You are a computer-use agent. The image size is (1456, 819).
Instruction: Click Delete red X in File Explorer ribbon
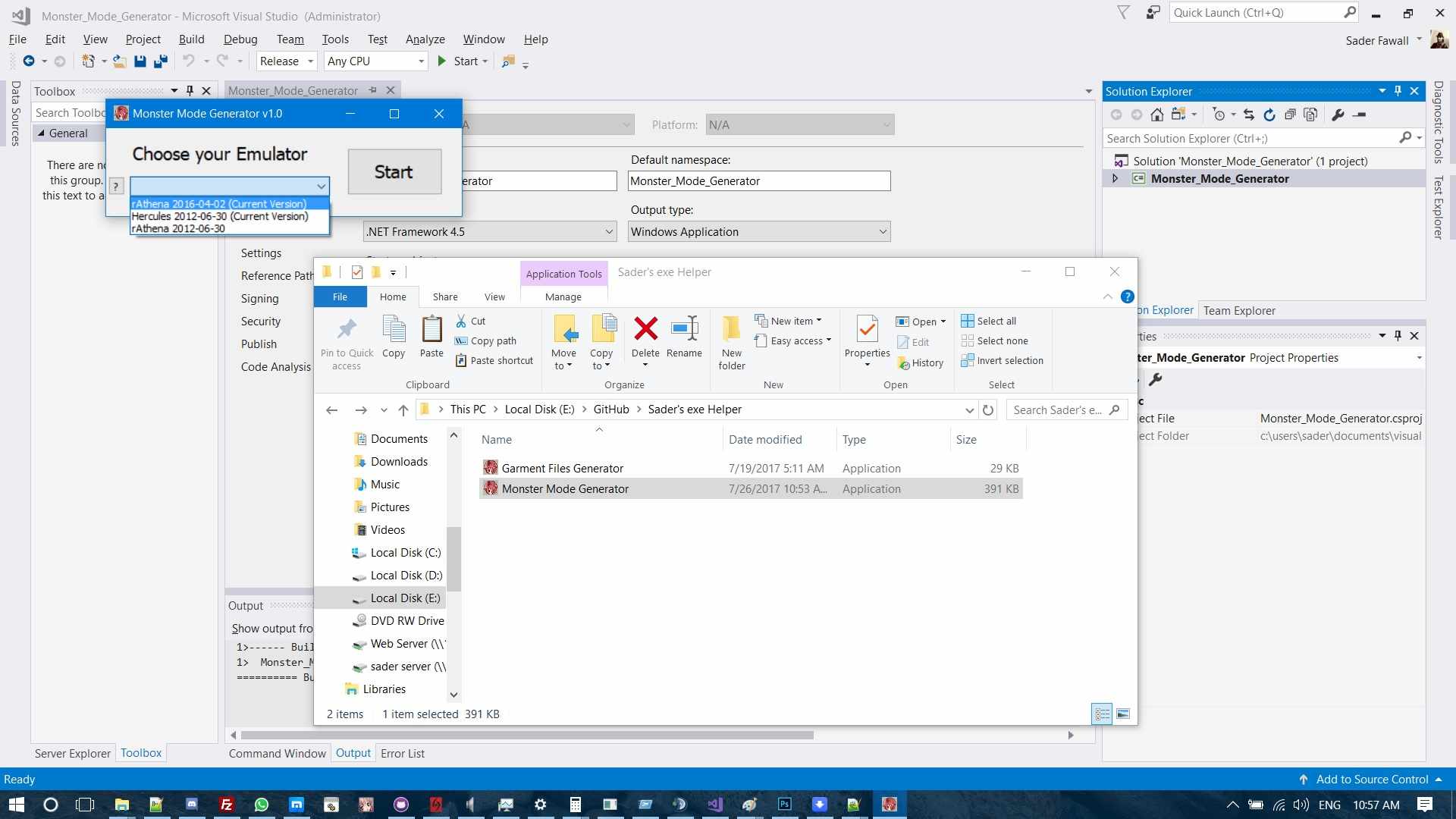pos(645,328)
